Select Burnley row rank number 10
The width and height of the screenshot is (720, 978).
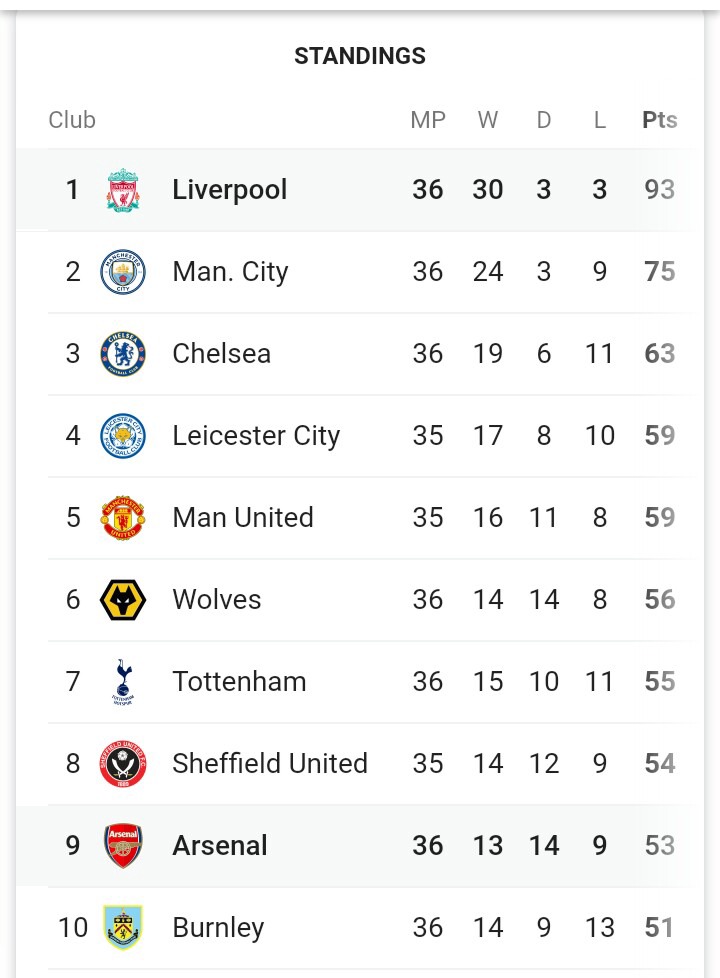click(73, 928)
